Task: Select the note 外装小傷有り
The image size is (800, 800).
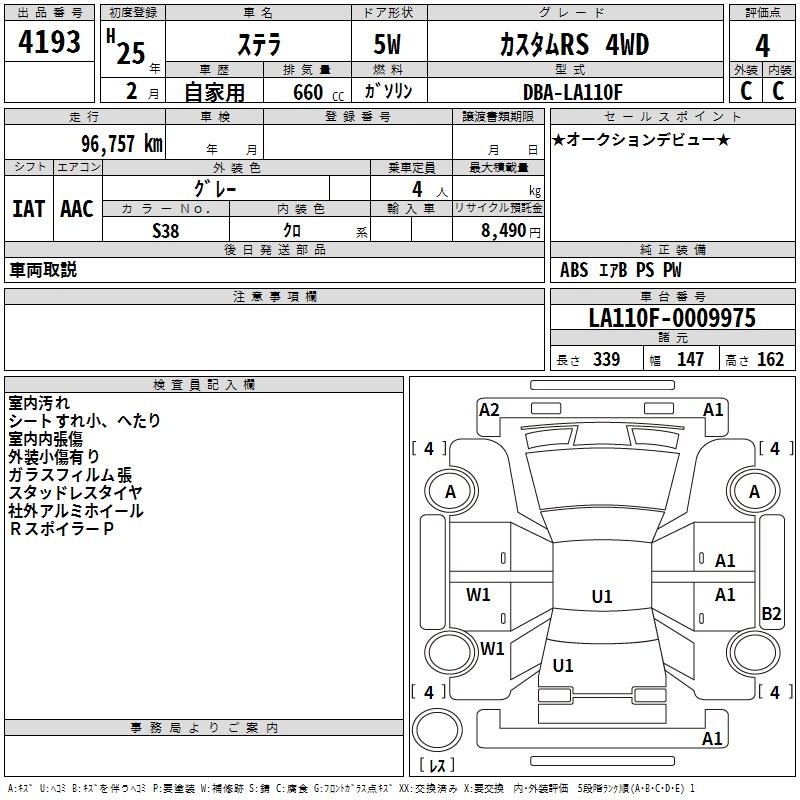Action: coord(54,457)
